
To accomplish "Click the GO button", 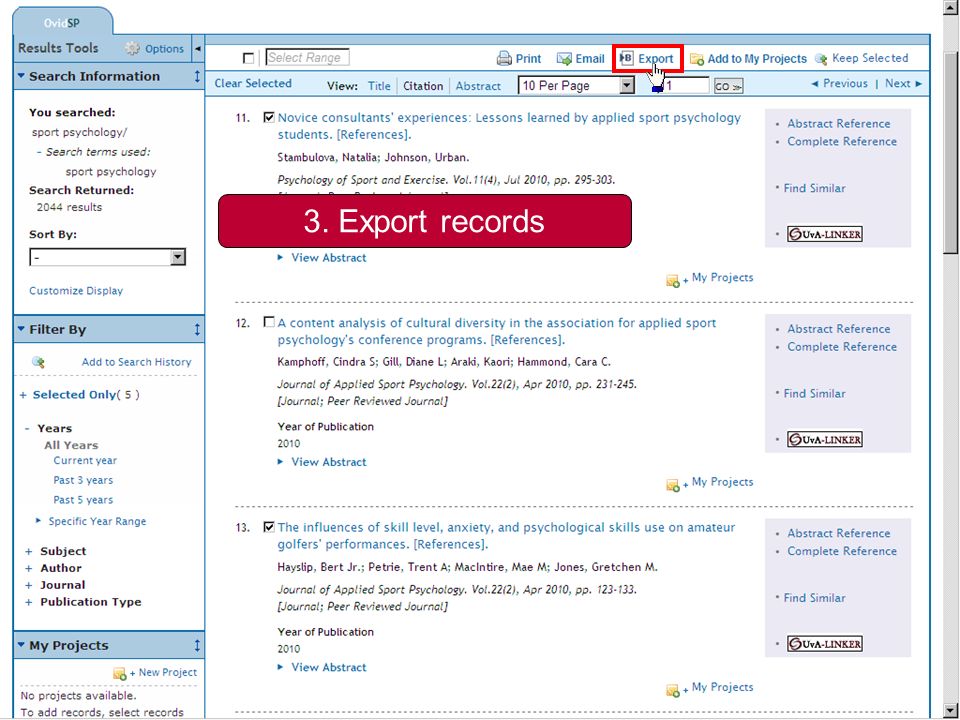I will pos(728,86).
